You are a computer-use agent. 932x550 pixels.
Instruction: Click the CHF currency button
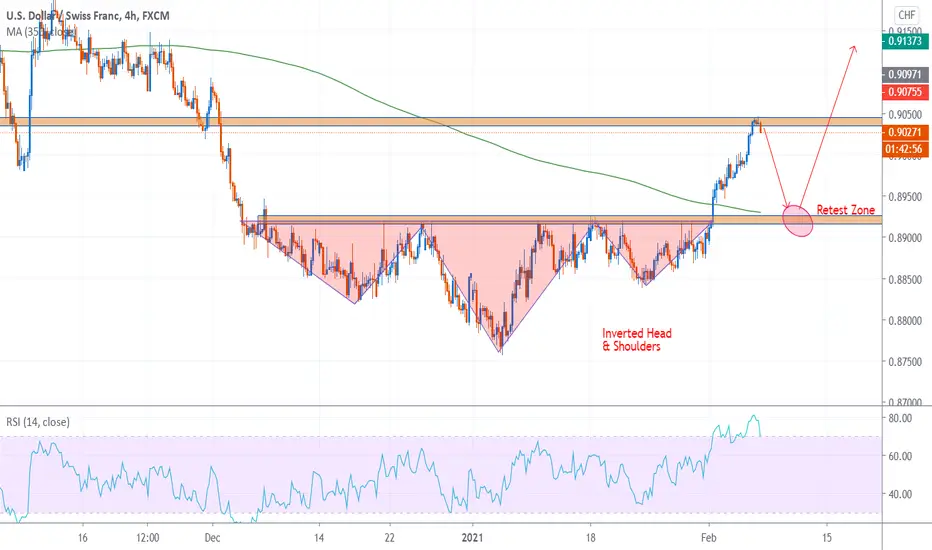pos(906,15)
